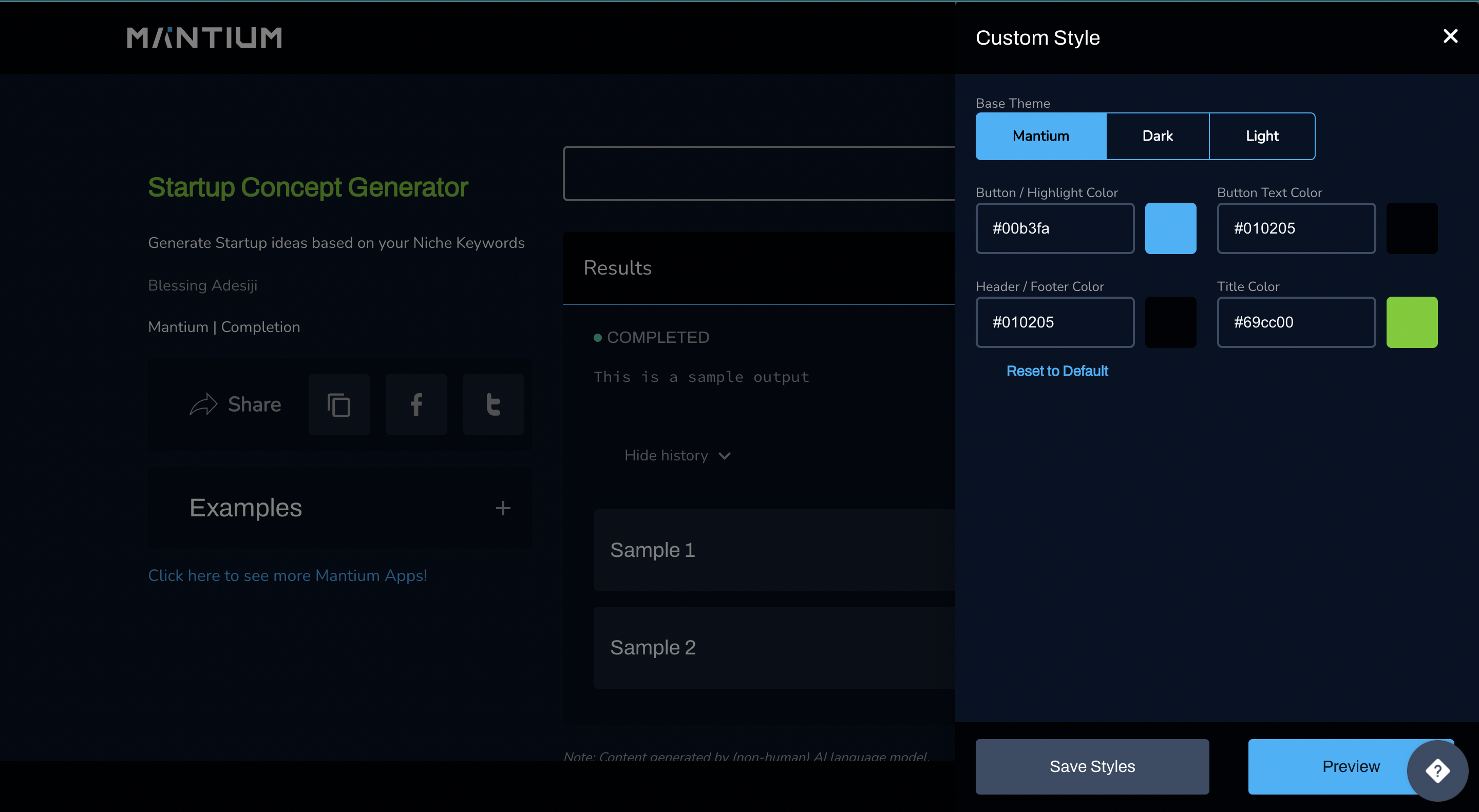Image resolution: width=1479 pixels, height=812 pixels.
Task: Click the Facebook share icon
Action: 416,404
